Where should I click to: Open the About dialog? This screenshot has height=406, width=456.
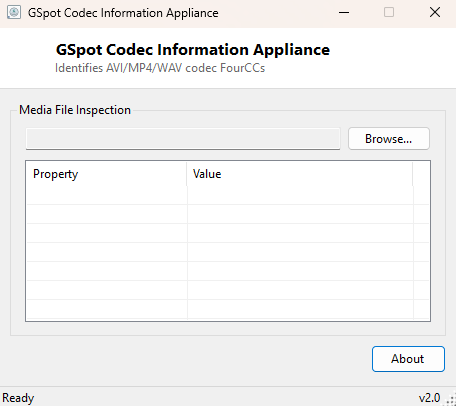click(x=408, y=359)
